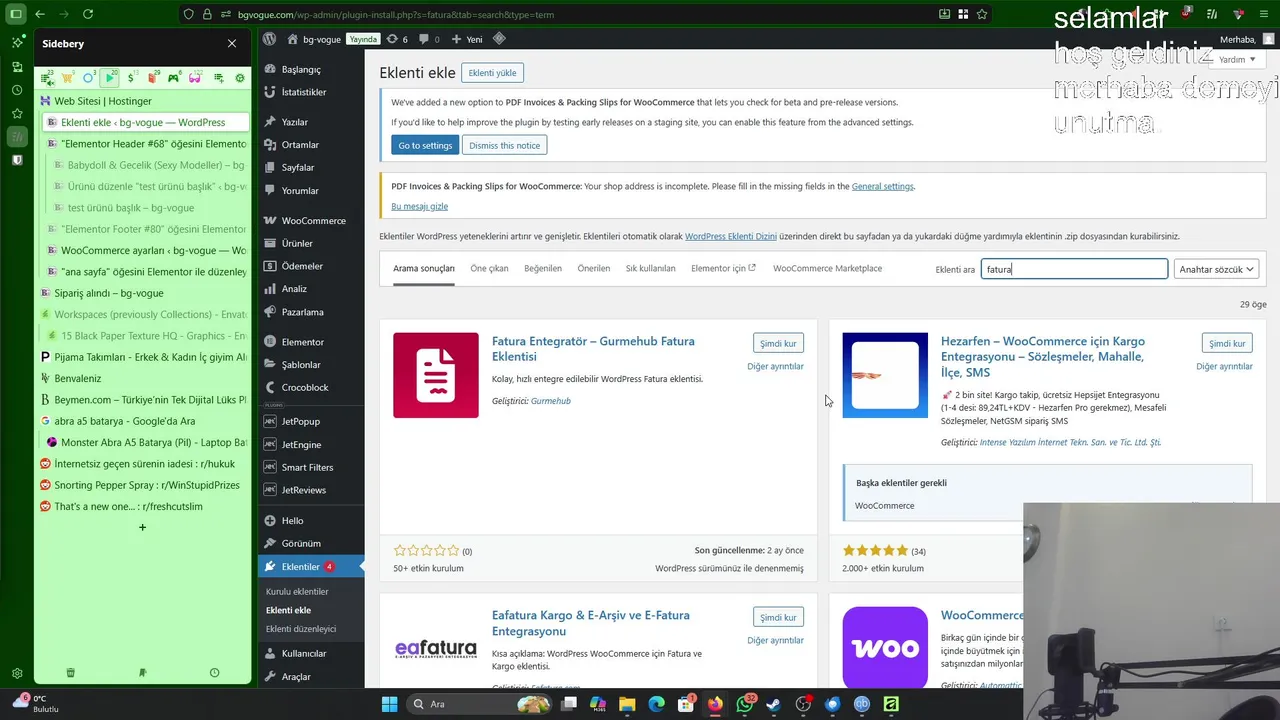Go back with the browser back arrow

(40, 14)
